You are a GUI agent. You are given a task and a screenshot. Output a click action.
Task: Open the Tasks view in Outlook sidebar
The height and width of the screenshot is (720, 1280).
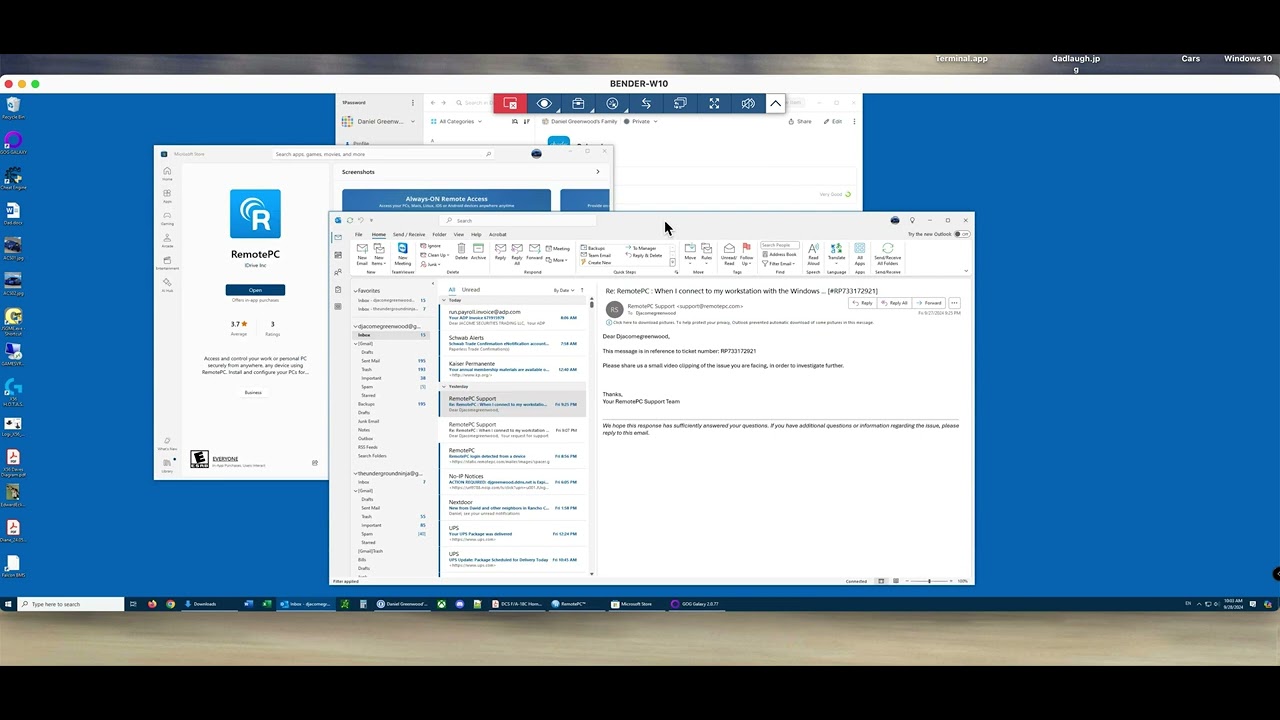point(338,289)
